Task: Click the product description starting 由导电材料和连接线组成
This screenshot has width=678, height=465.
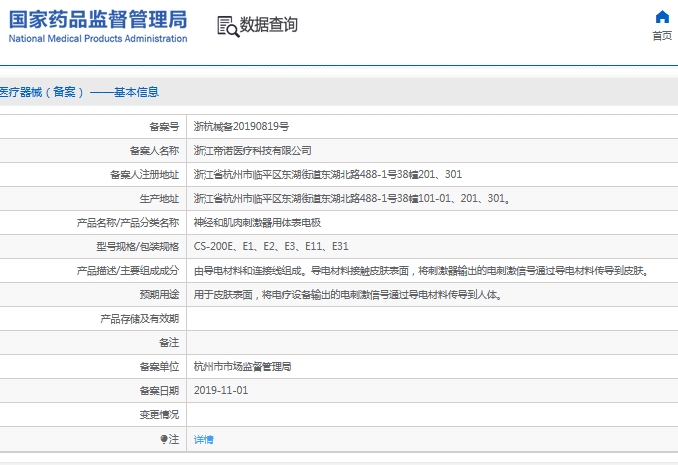Action: tap(422, 271)
